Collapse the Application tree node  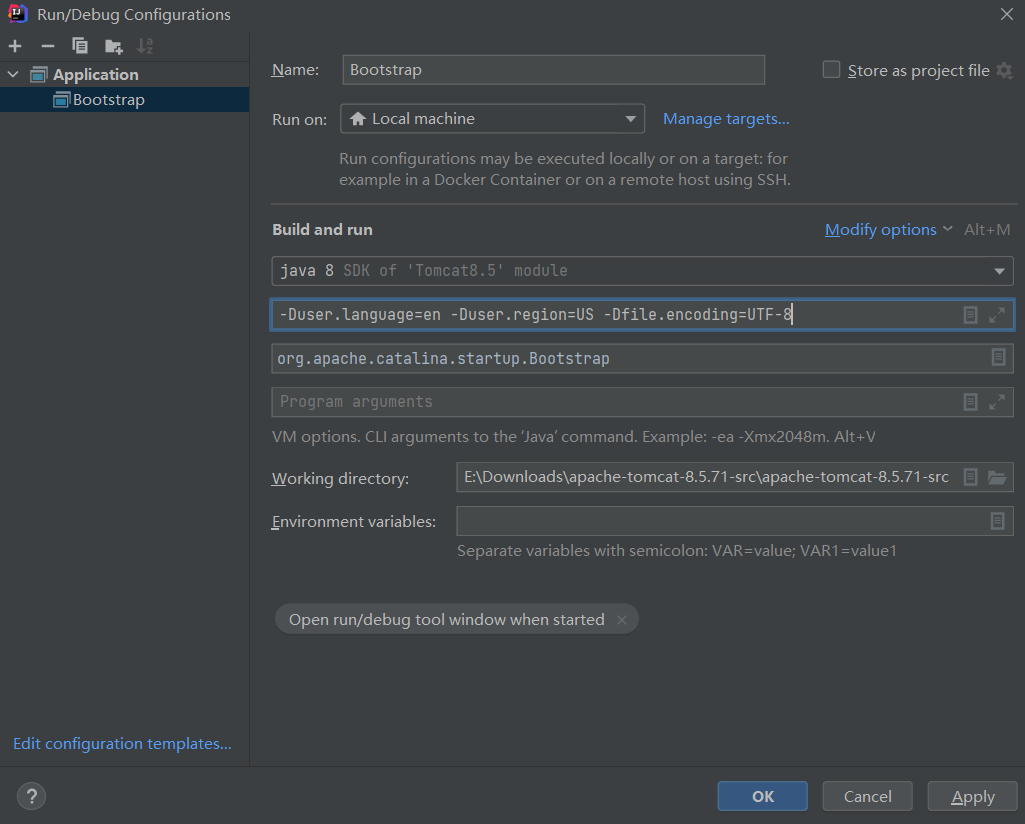click(13, 74)
